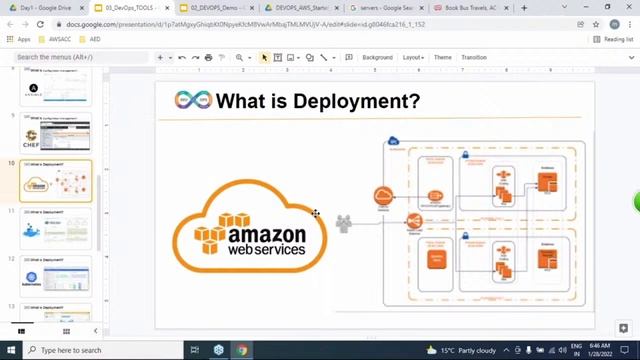Click the browser back arrow
The image size is (640, 360).
[11, 24]
